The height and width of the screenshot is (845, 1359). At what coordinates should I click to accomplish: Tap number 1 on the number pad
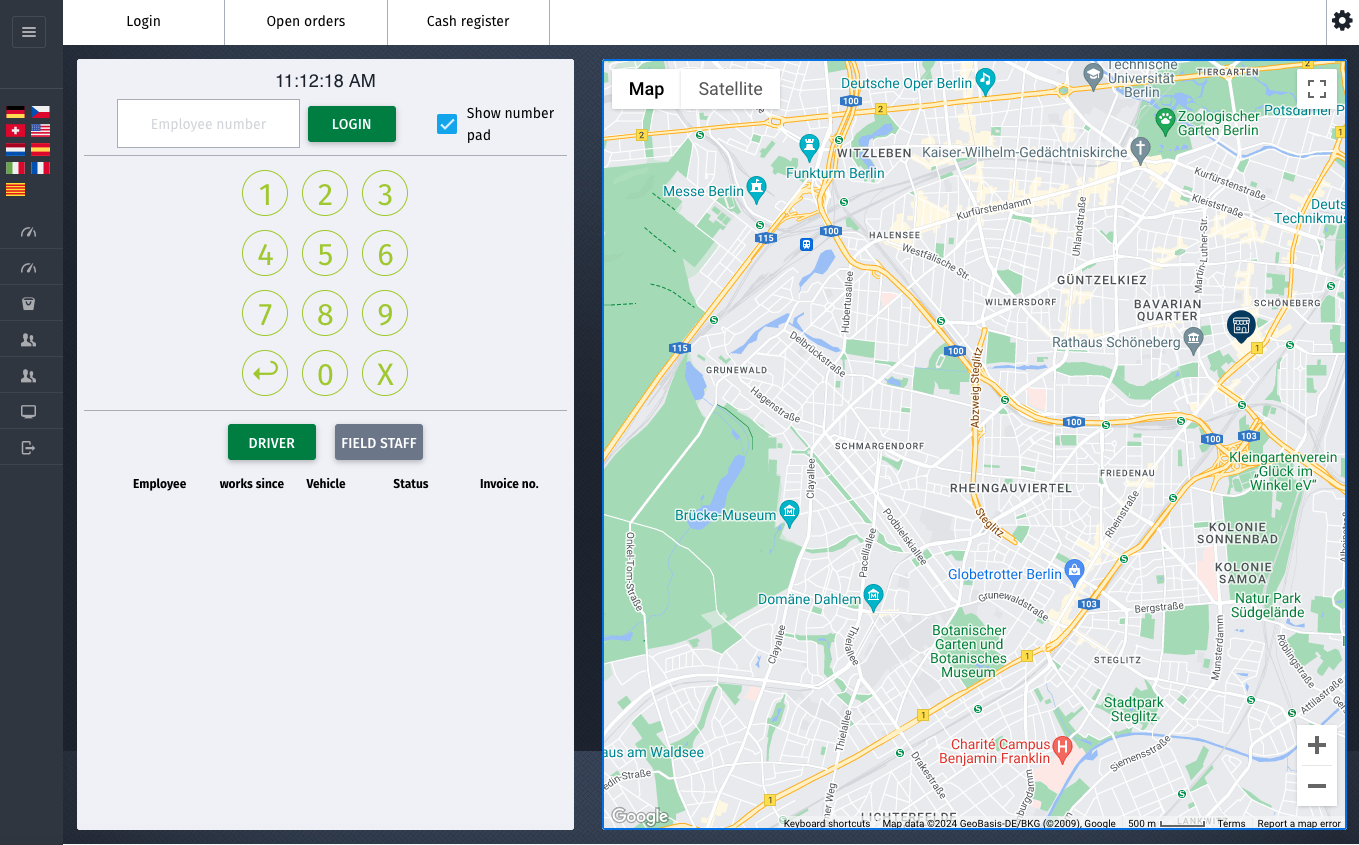point(265,194)
